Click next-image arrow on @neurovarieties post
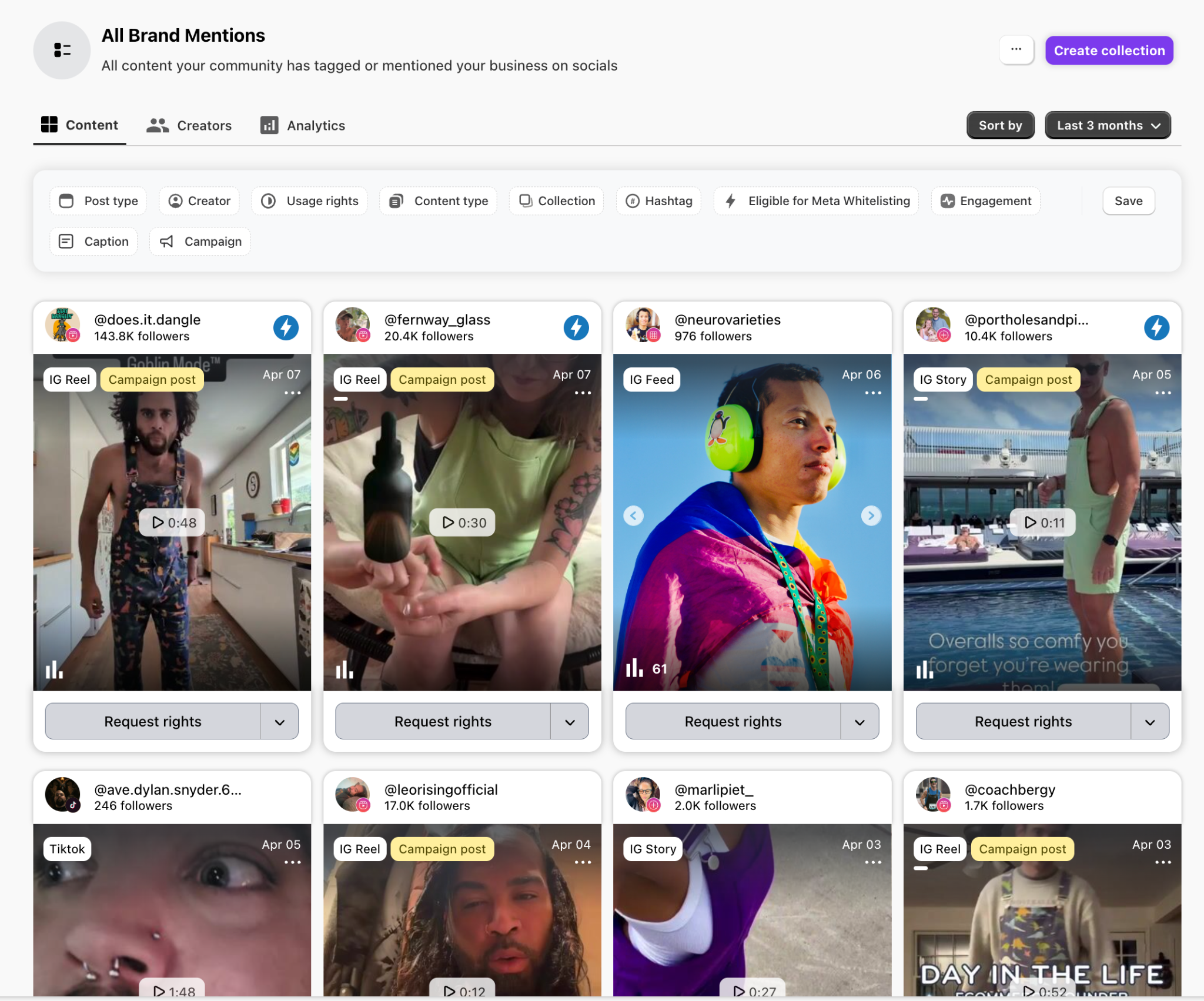The height and width of the screenshot is (1001, 1204). point(871,515)
